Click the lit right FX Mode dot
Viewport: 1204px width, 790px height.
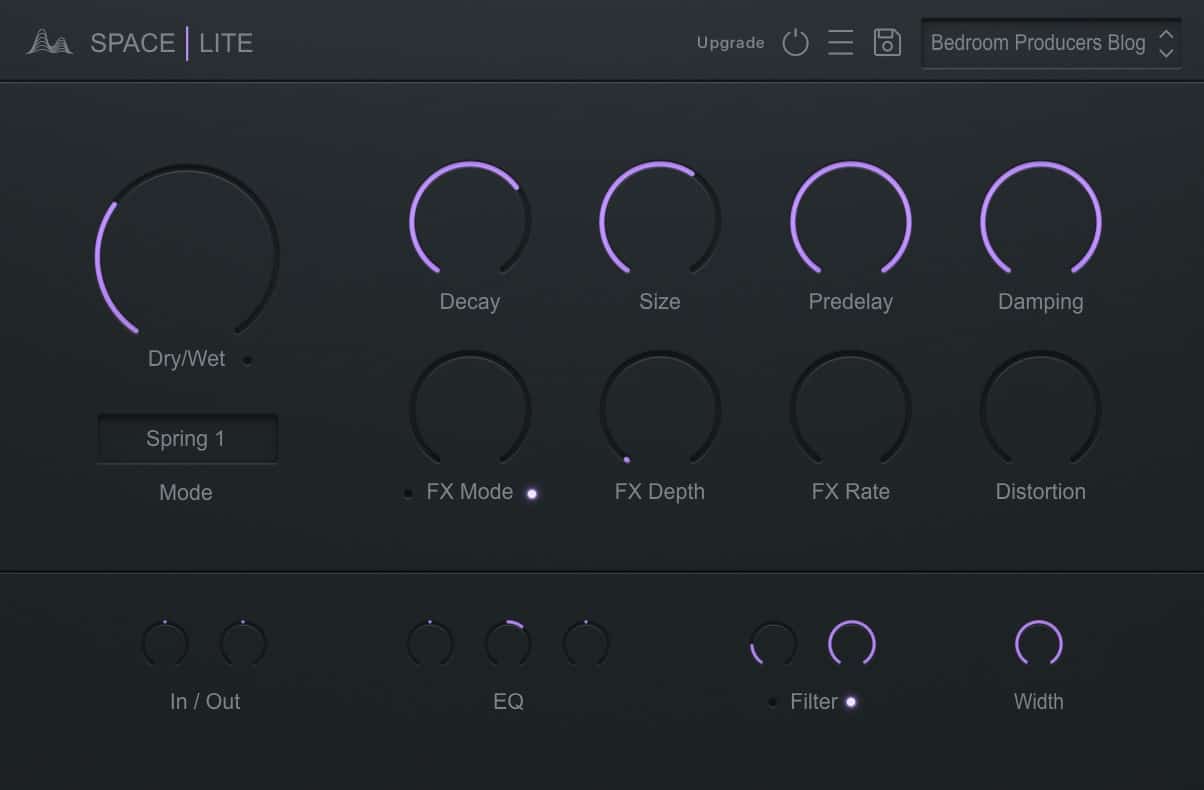tap(532, 493)
